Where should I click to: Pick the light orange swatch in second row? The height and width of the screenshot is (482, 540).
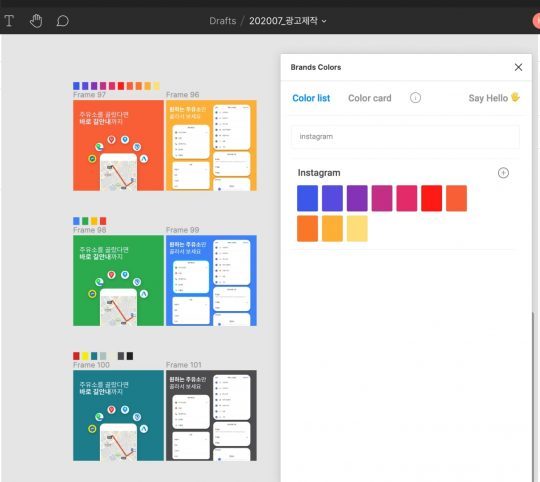point(332,229)
